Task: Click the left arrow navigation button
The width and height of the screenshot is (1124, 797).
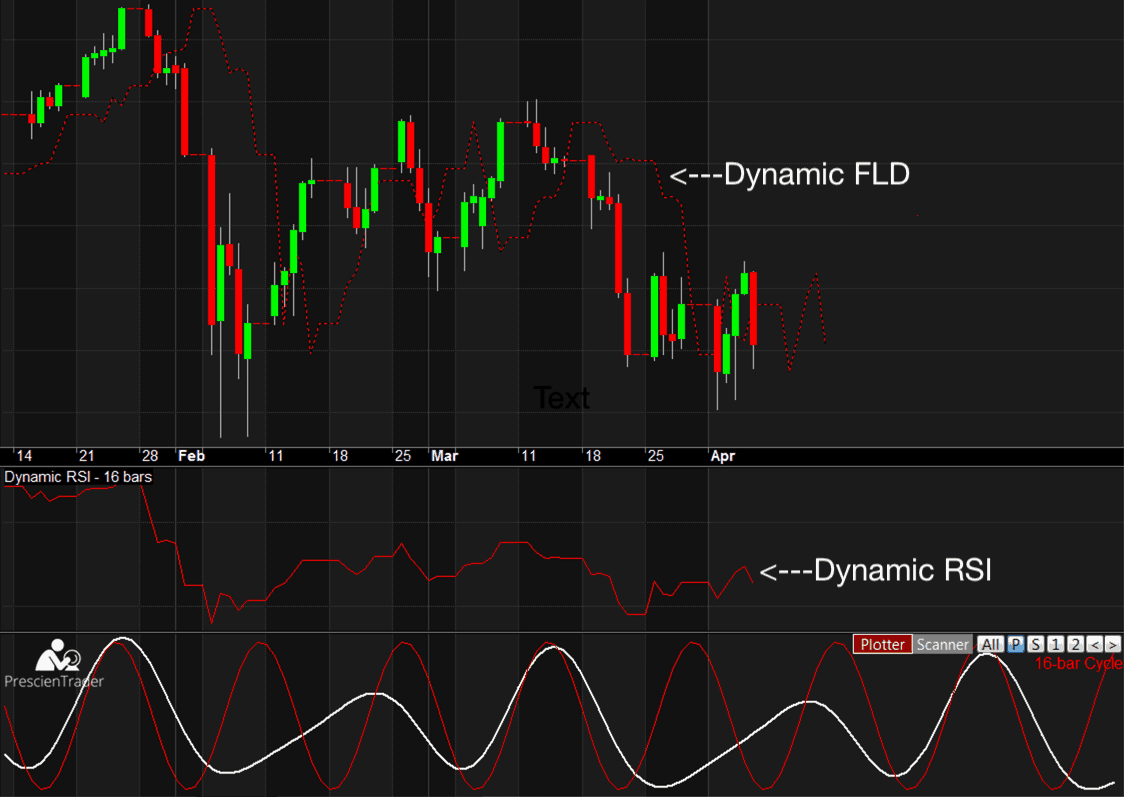Action: coord(1094,644)
